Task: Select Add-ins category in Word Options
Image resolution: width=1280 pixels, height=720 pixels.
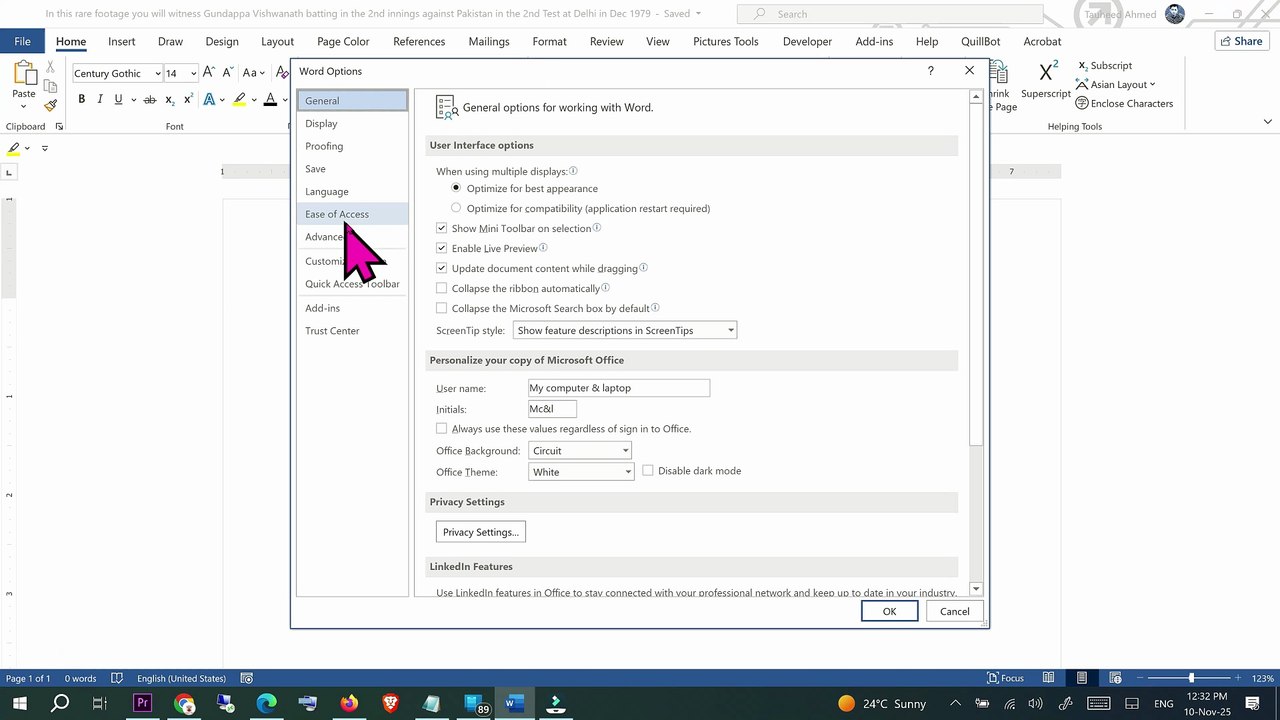Action: tap(352, 308)
